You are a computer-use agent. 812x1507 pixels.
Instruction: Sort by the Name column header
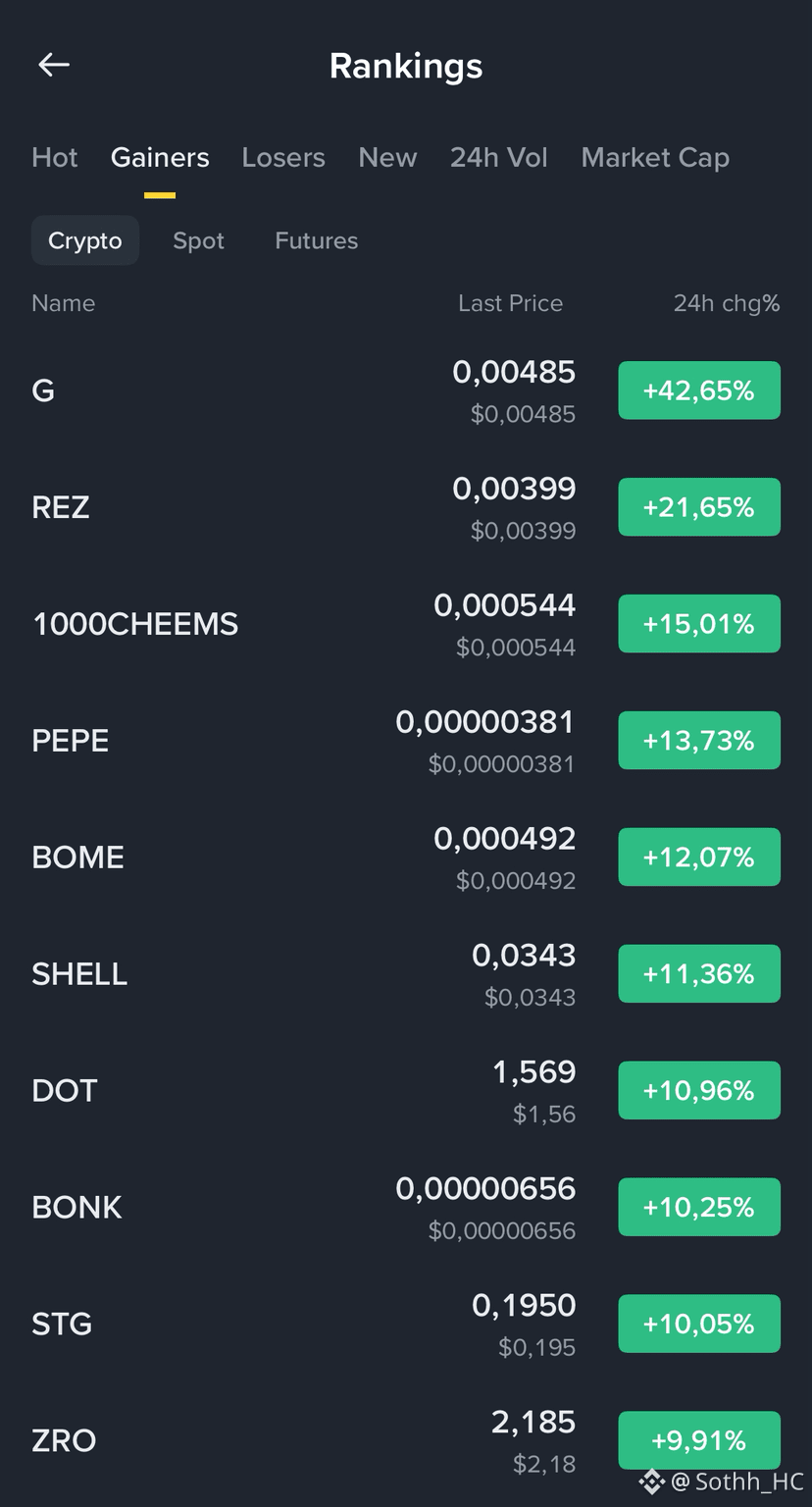[64, 303]
